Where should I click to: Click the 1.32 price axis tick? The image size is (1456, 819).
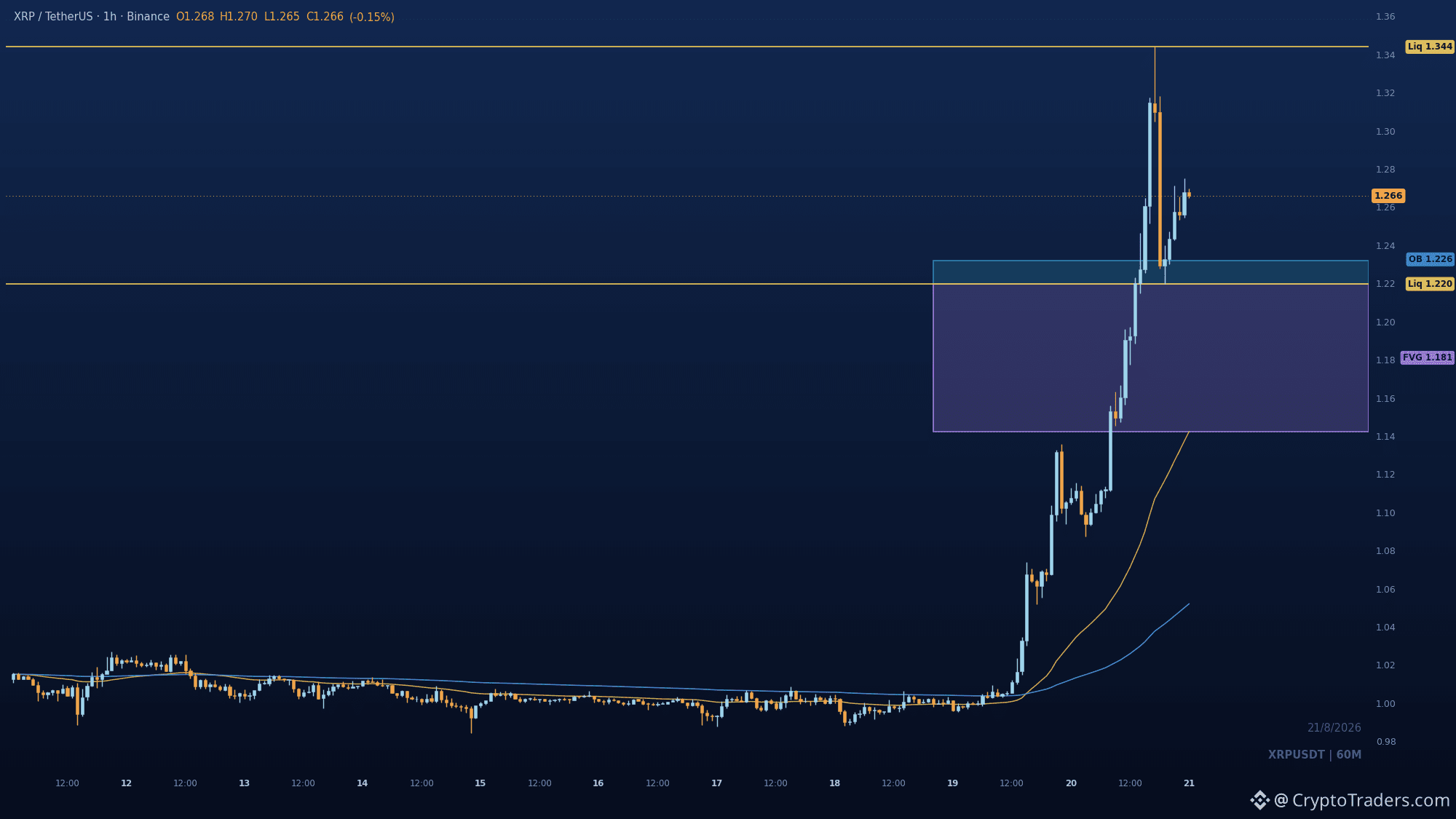(1385, 93)
